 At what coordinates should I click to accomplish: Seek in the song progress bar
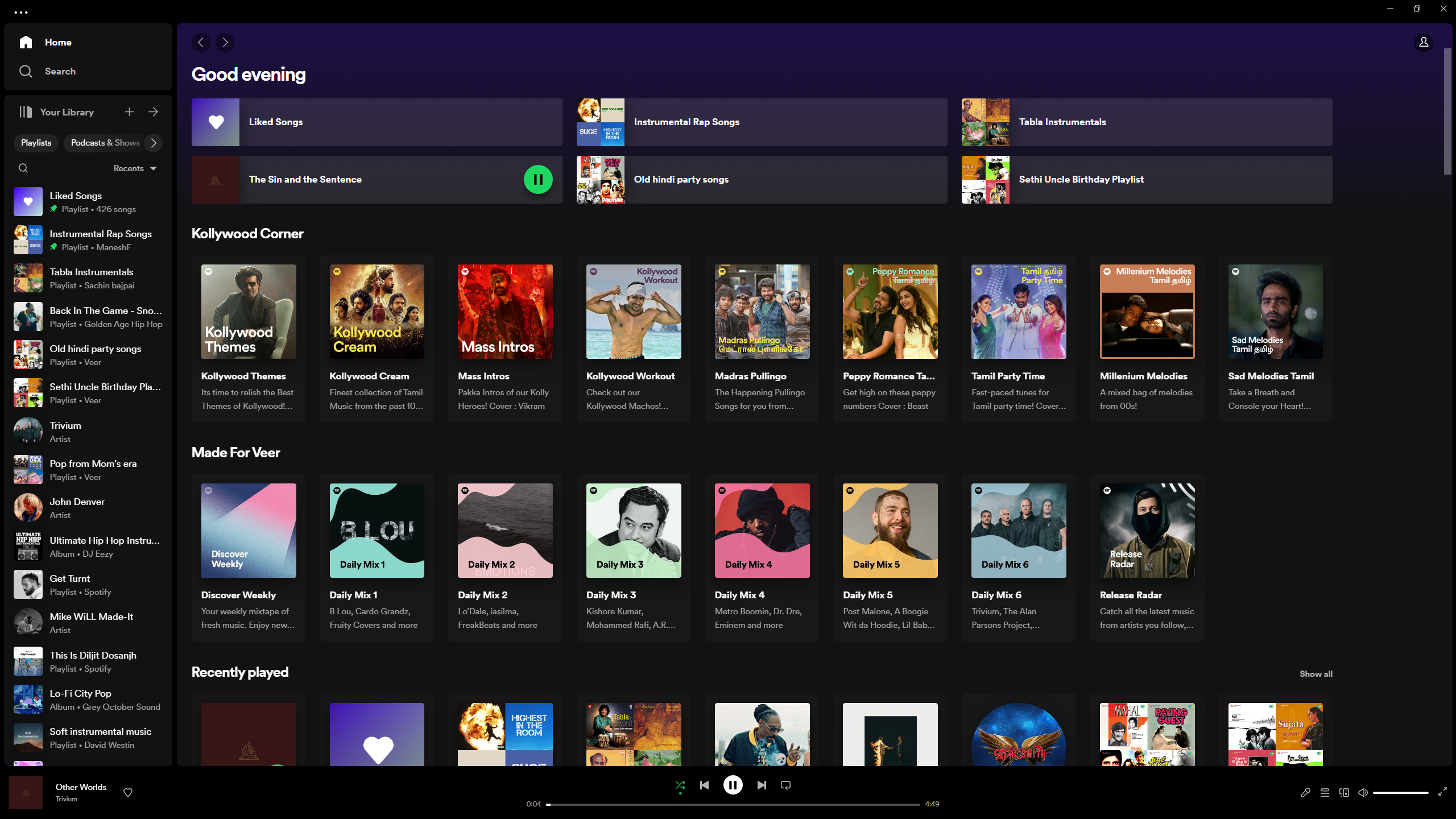[x=733, y=804]
